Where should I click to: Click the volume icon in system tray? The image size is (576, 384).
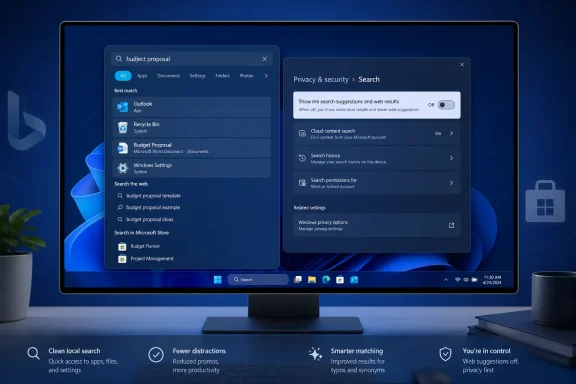pos(466,280)
